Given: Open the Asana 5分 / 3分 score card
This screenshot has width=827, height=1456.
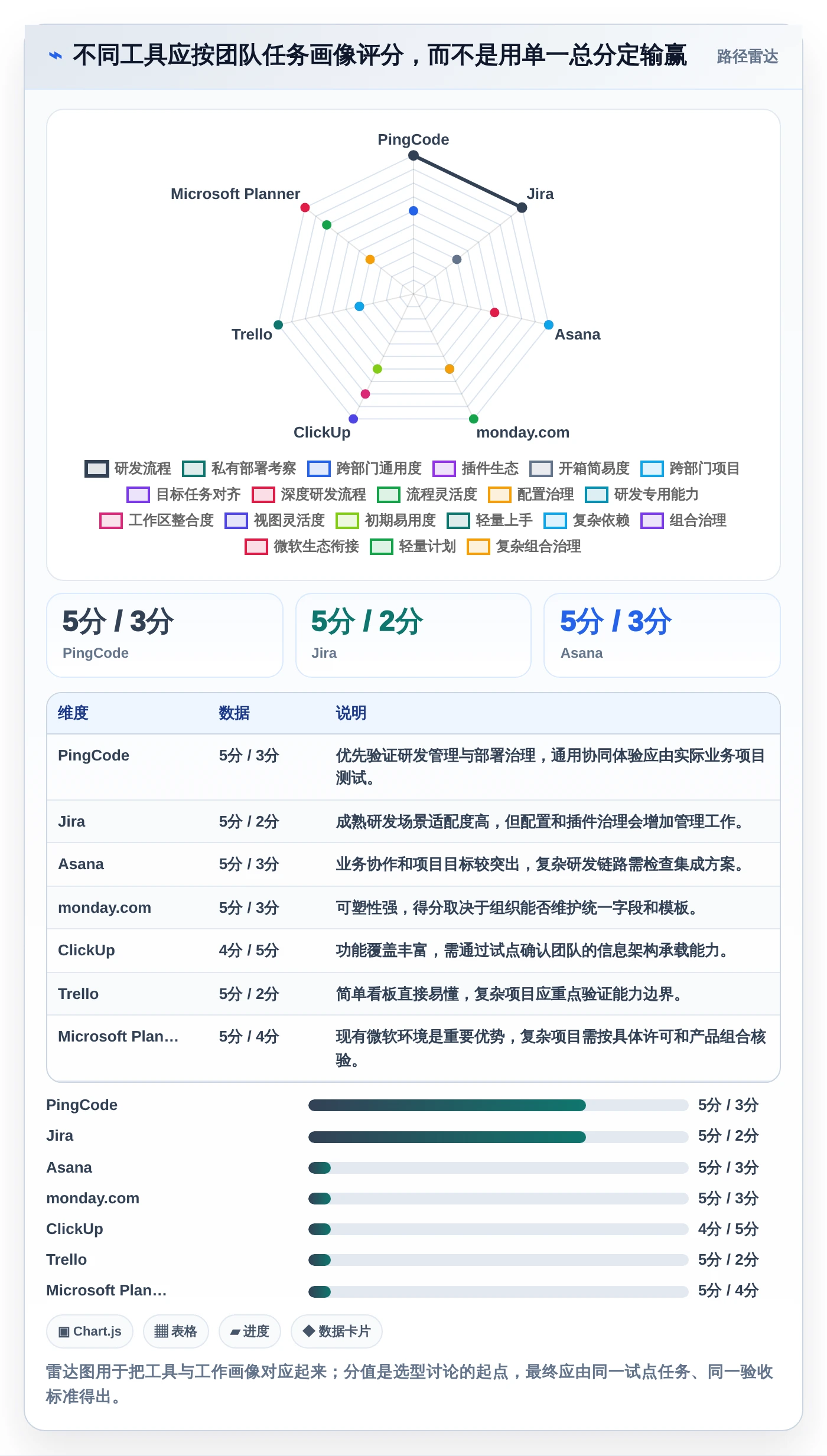Looking at the screenshot, I should coord(662,635).
